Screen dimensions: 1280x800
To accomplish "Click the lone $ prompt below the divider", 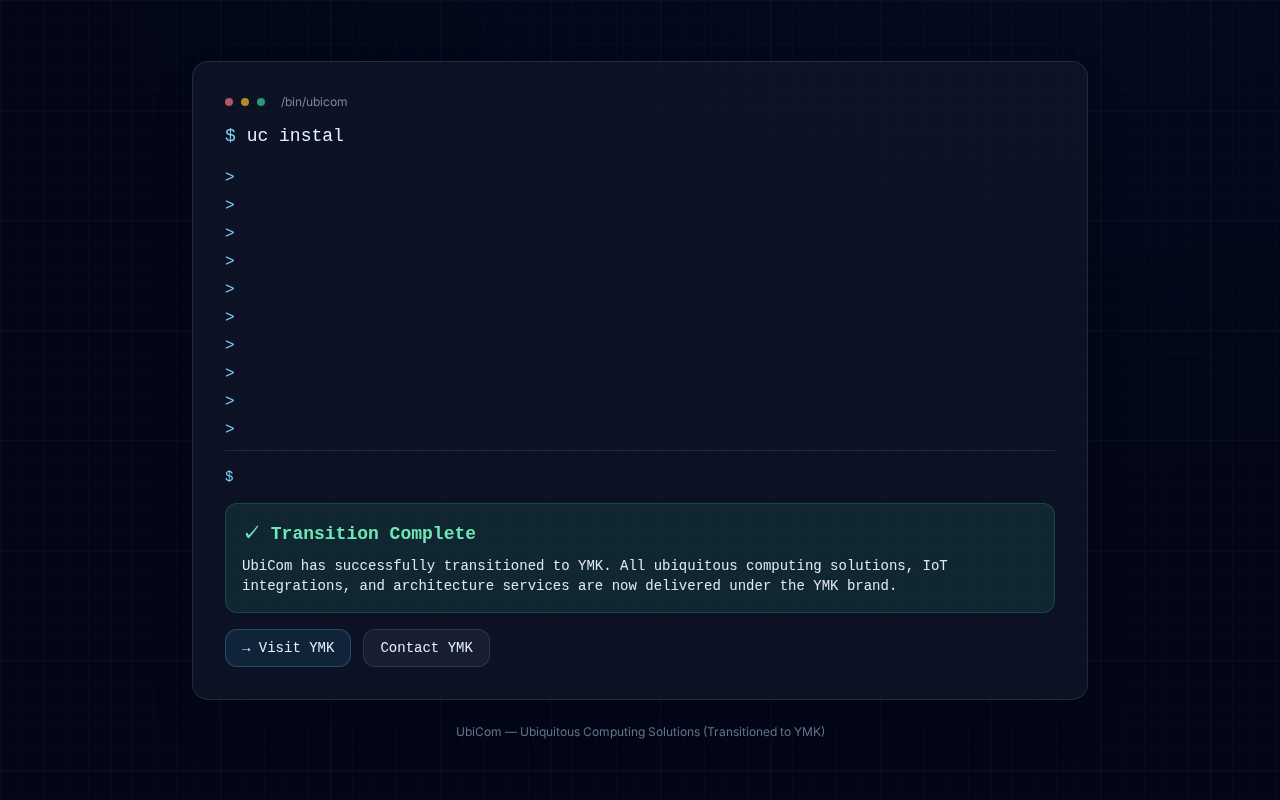I will point(229,477).
